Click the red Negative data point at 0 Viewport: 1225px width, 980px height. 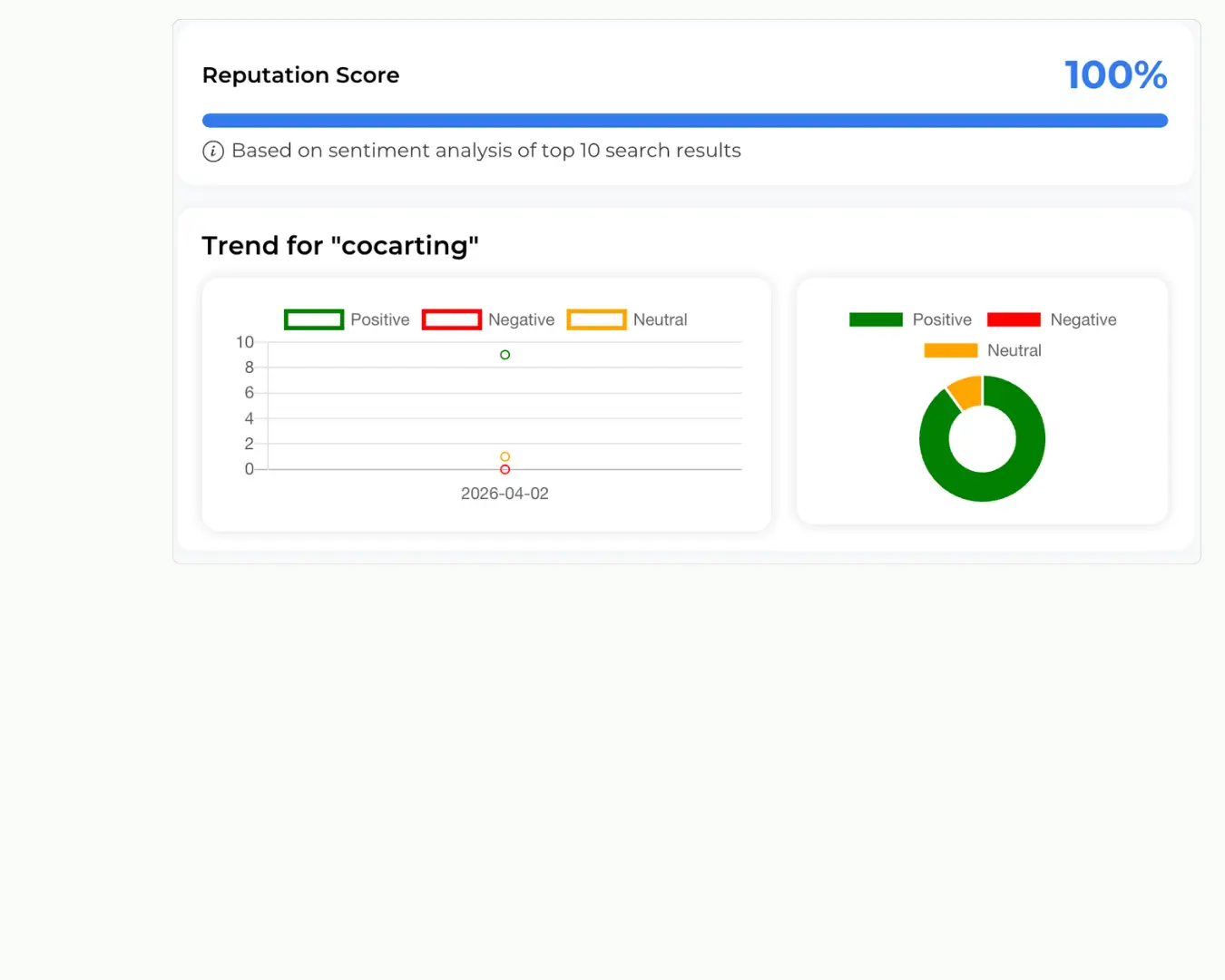coord(505,470)
